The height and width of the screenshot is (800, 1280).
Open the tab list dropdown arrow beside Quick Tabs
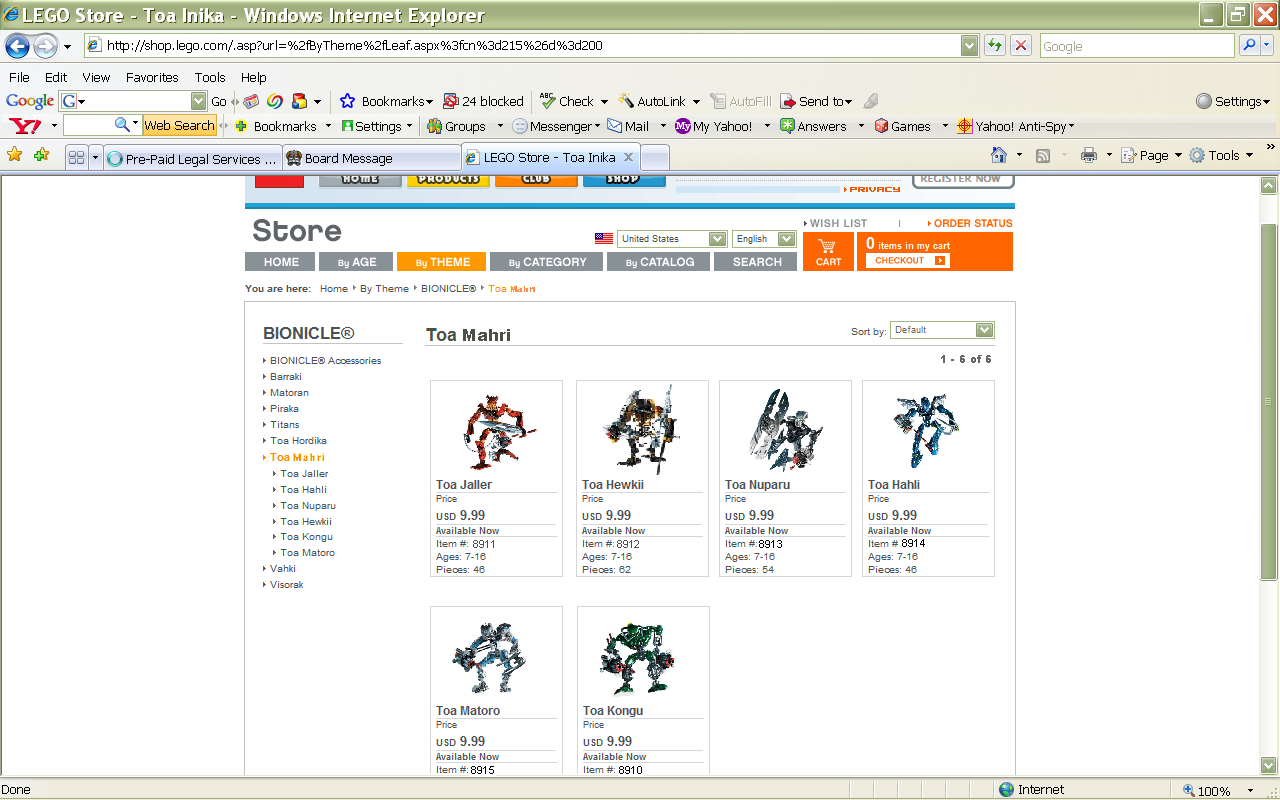tap(96, 158)
